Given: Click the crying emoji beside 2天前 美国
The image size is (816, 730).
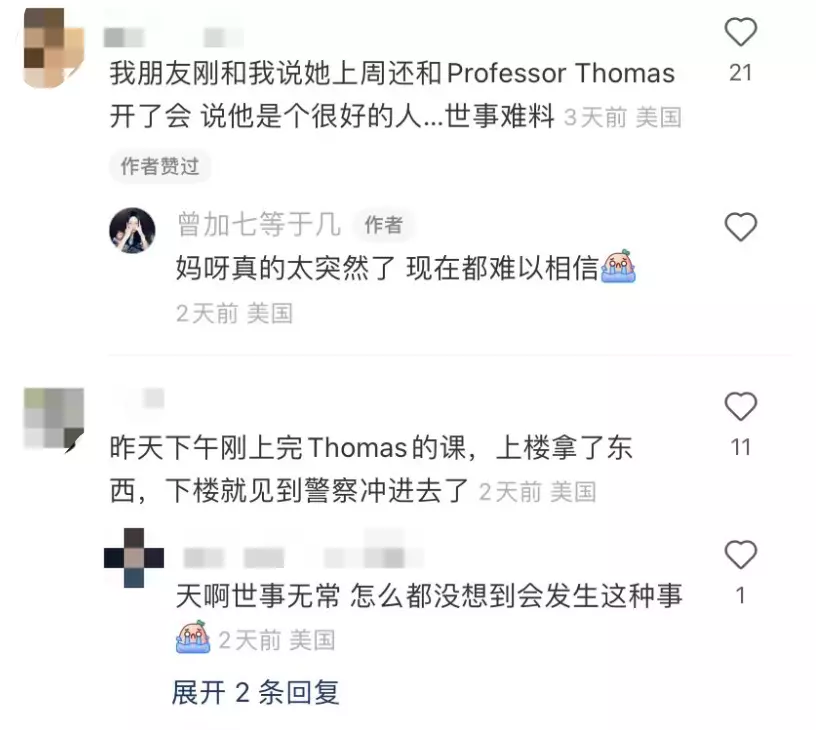Looking at the screenshot, I should (x=193, y=636).
